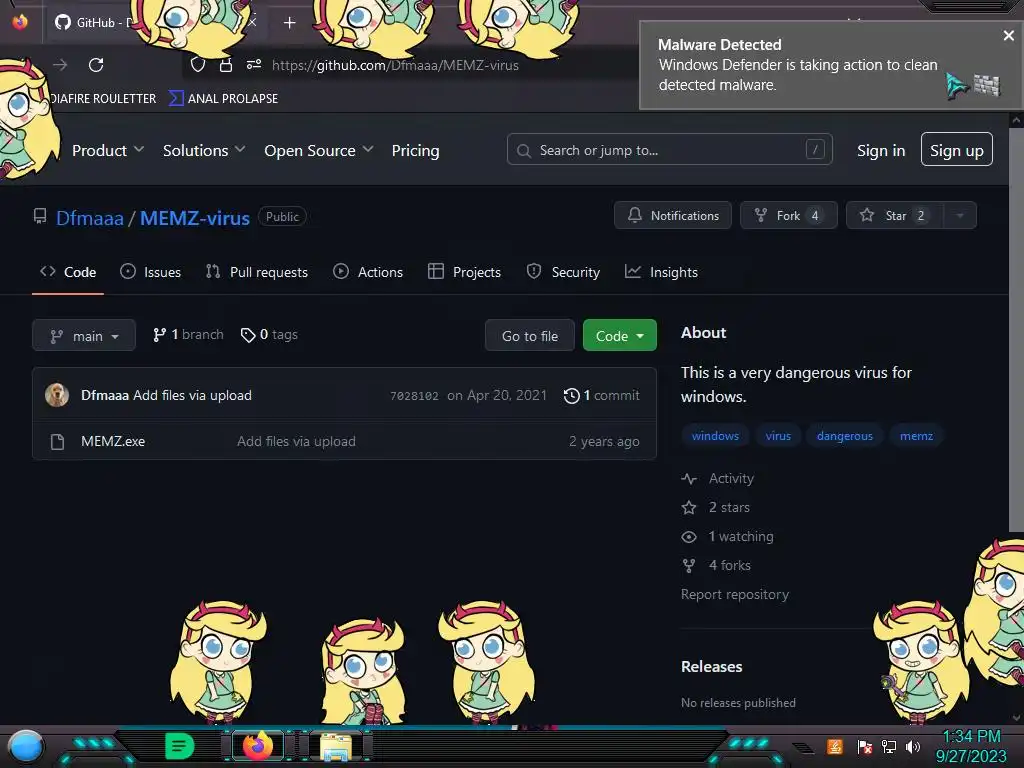Open the Projects tab
1024x768 pixels.
[464, 272]
